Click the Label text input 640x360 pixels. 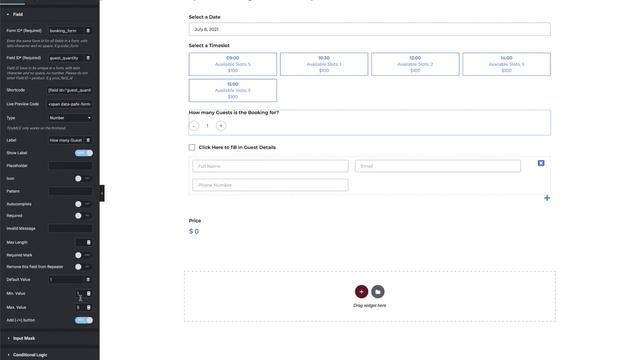66,140
